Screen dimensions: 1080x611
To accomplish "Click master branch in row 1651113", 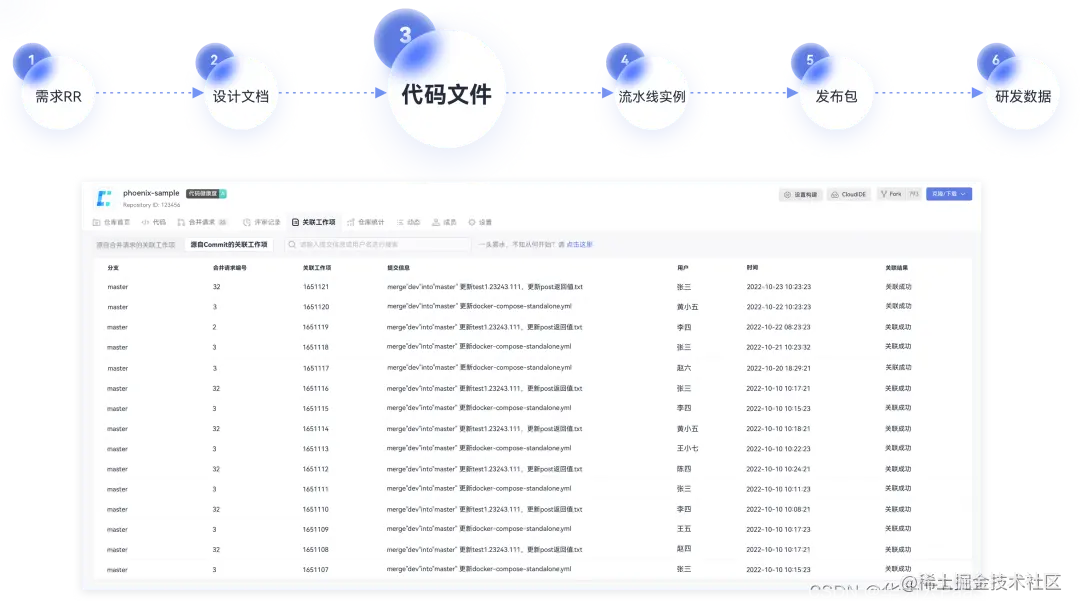I will [x=117, y=449].
